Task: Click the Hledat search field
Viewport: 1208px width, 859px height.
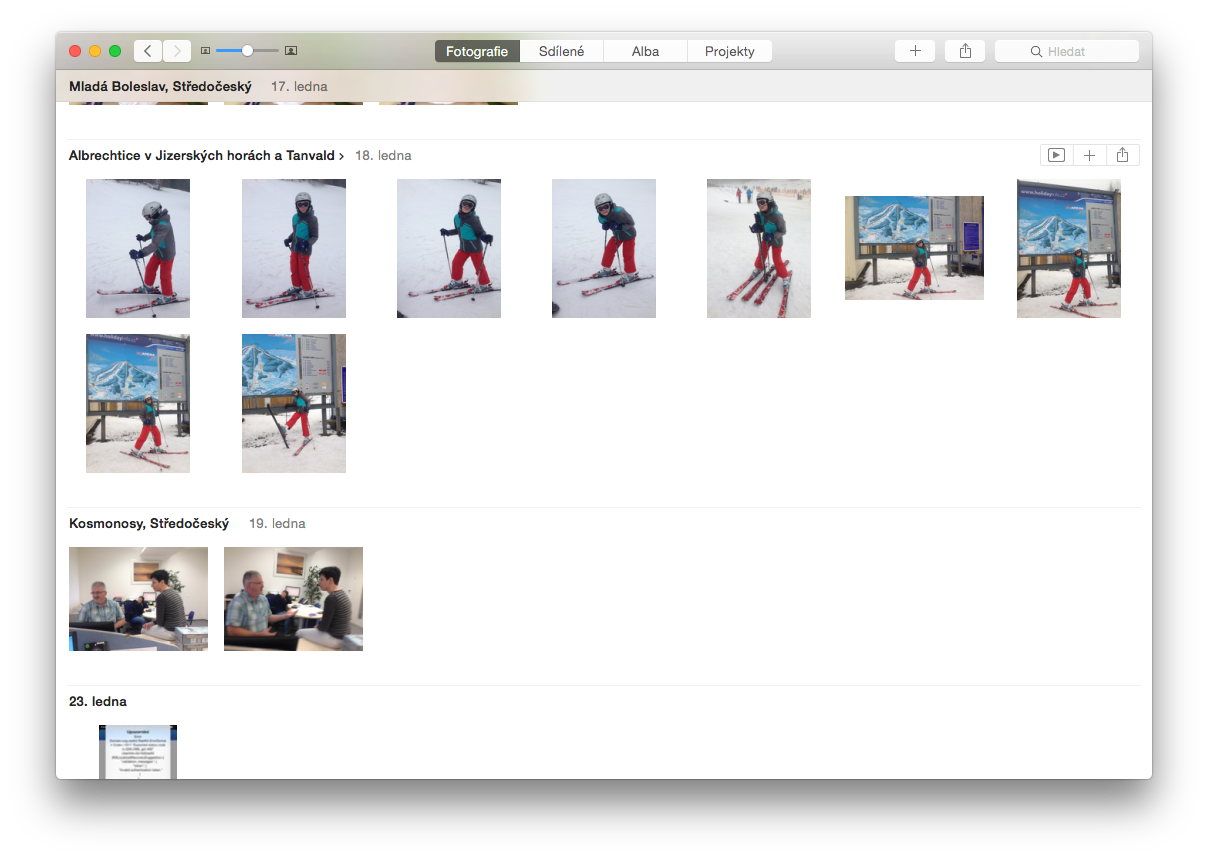Action: tap(1067, 51)
